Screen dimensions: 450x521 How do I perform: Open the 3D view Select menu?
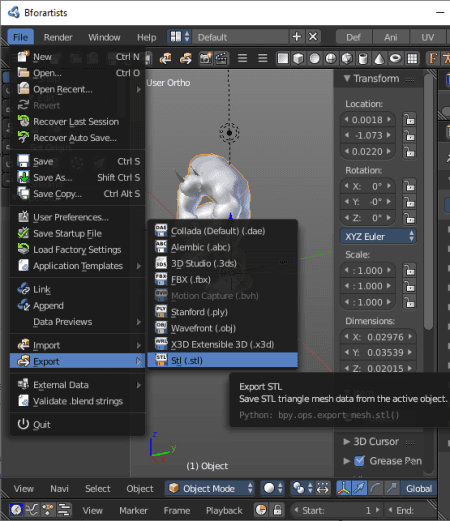(x=97, y=488)
